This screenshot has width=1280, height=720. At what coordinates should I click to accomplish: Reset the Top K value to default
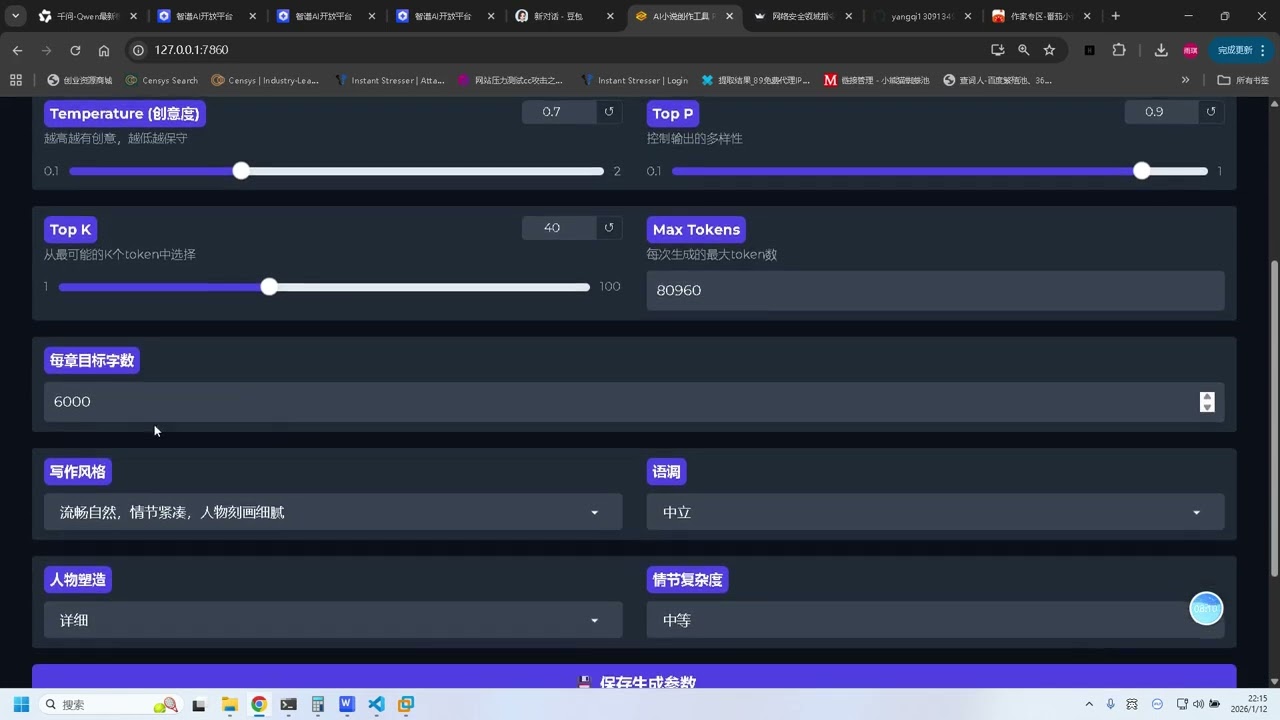609,228
